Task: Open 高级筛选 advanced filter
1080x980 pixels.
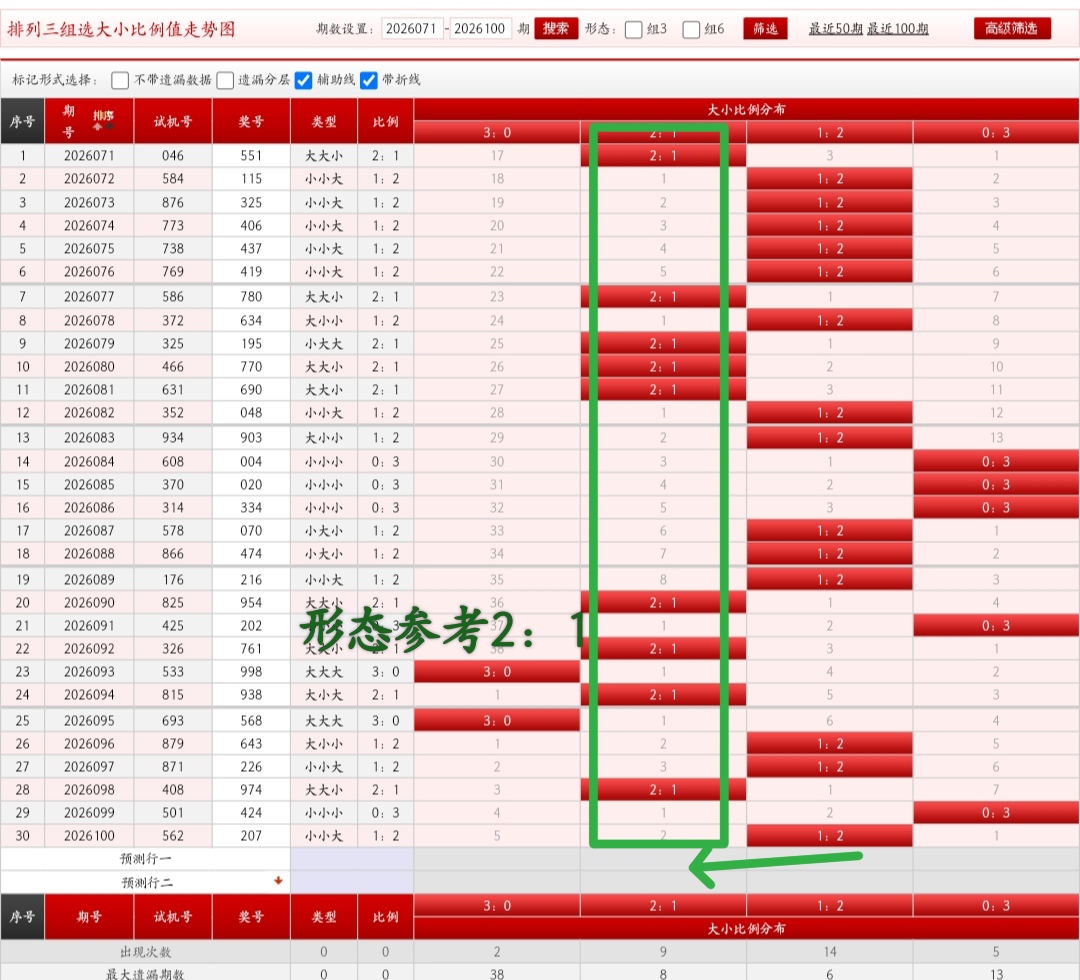Action: coord(1012,29)
